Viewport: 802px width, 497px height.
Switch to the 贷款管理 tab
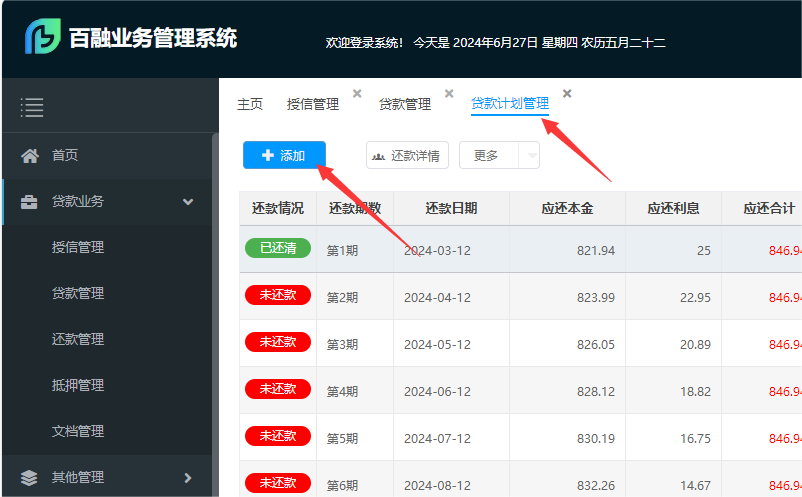(405, 104)
